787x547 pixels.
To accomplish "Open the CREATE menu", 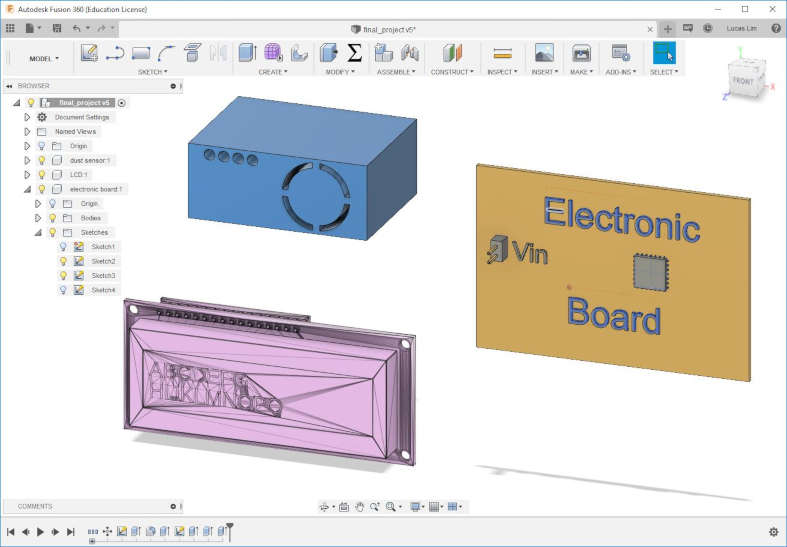I will (x=273, y=72).
